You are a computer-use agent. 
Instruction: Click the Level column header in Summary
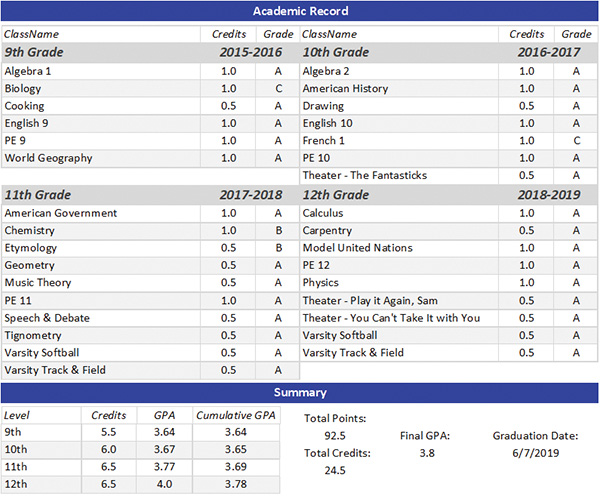(x=16, y=415)
